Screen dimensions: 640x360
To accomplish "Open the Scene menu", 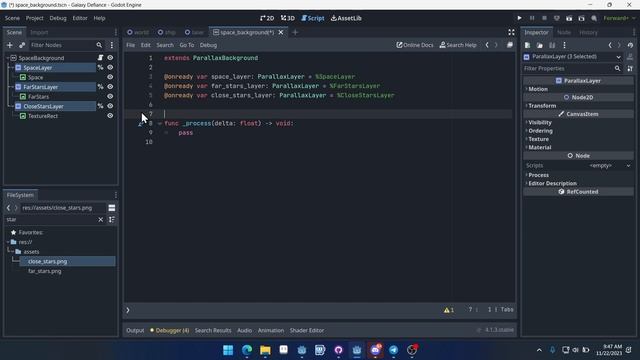I will point(12,18).
